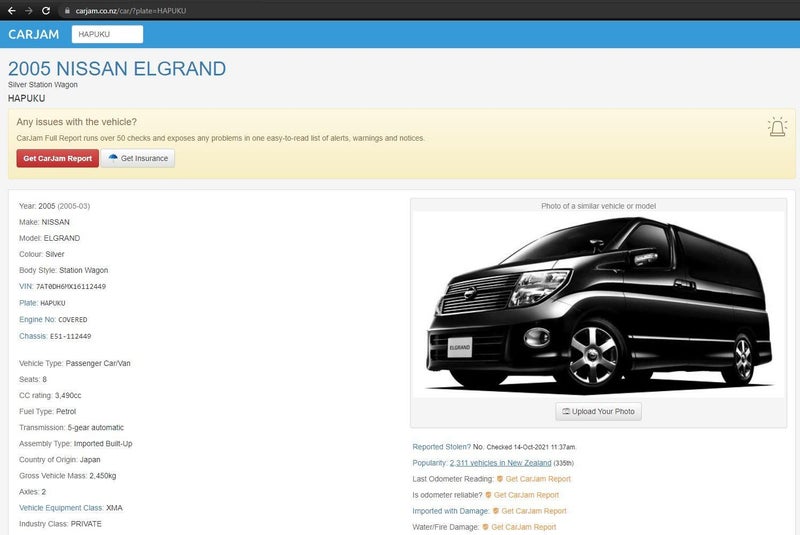The height and width of the screenshot is (535, 800).
Task: Click the black Elgrand vehicle photo
Action: (598, 304)
